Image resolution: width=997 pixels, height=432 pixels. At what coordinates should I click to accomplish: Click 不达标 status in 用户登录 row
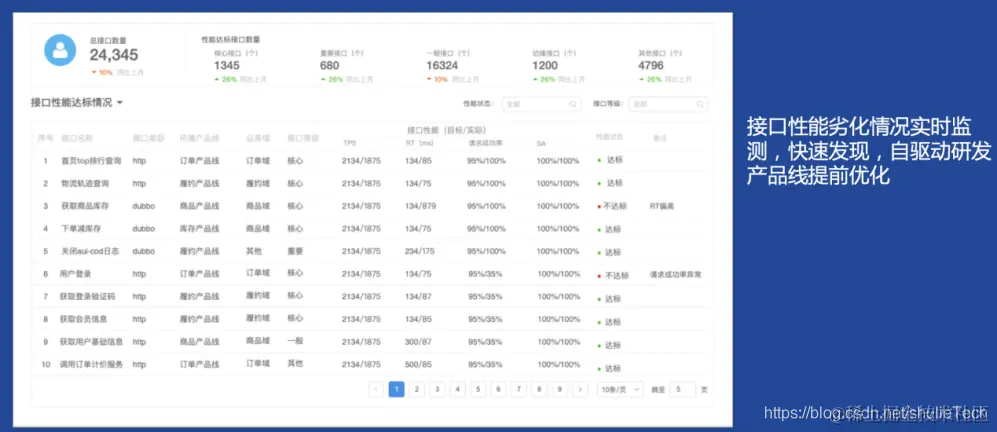tap(614, 275)
